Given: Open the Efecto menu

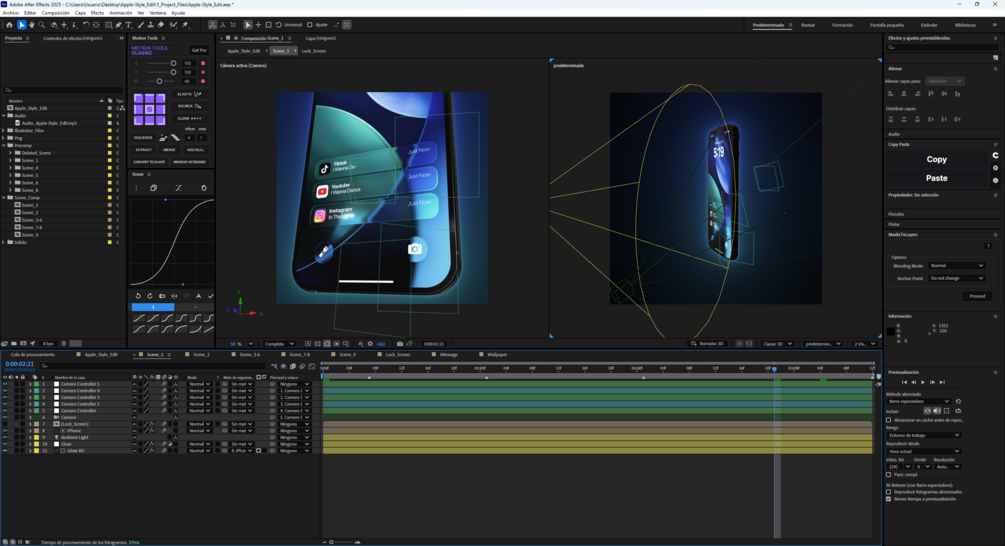Looking at the screenshot, I should tap(97, 13).
